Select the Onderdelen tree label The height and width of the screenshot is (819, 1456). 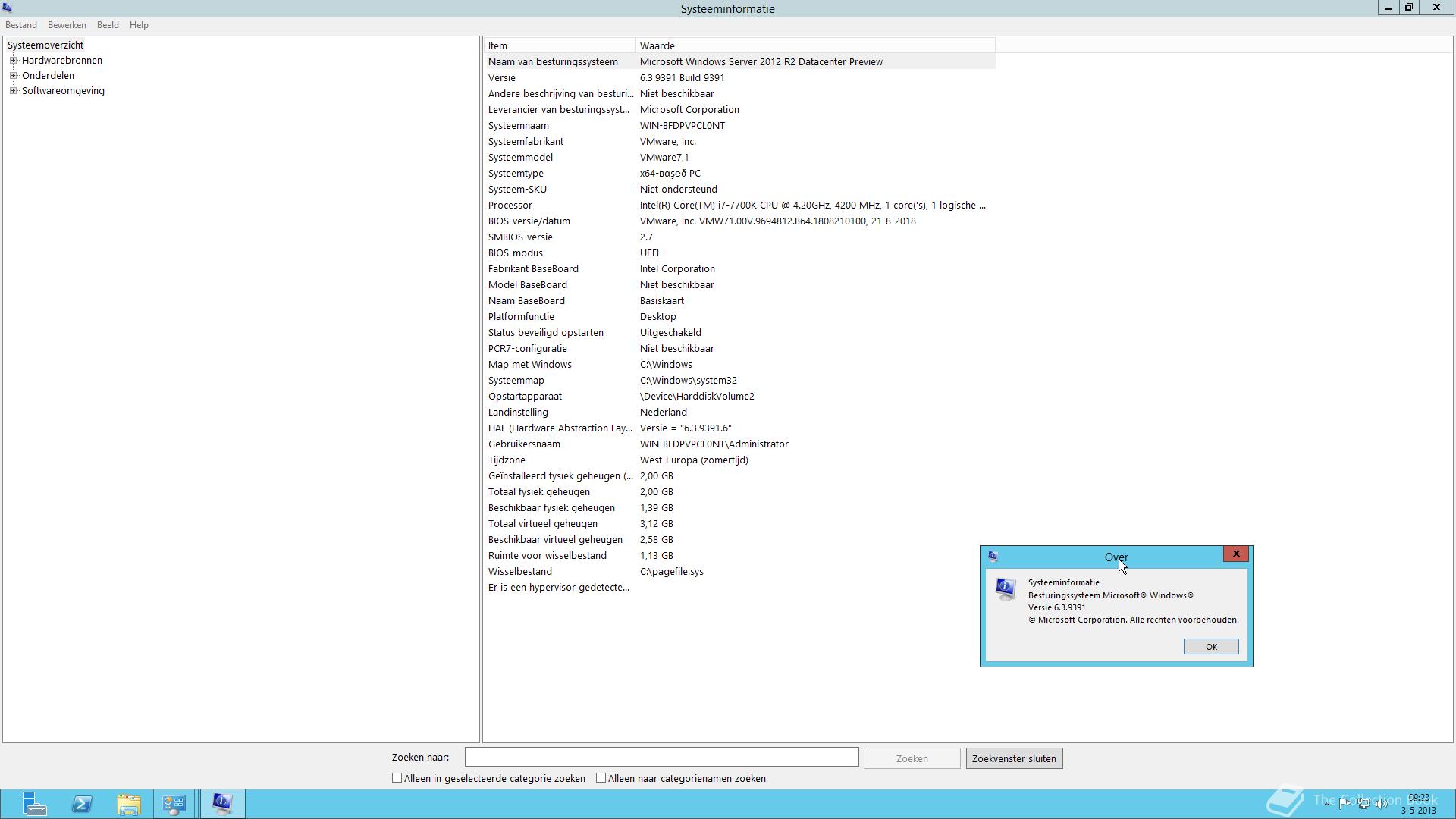tap(48, 75)
